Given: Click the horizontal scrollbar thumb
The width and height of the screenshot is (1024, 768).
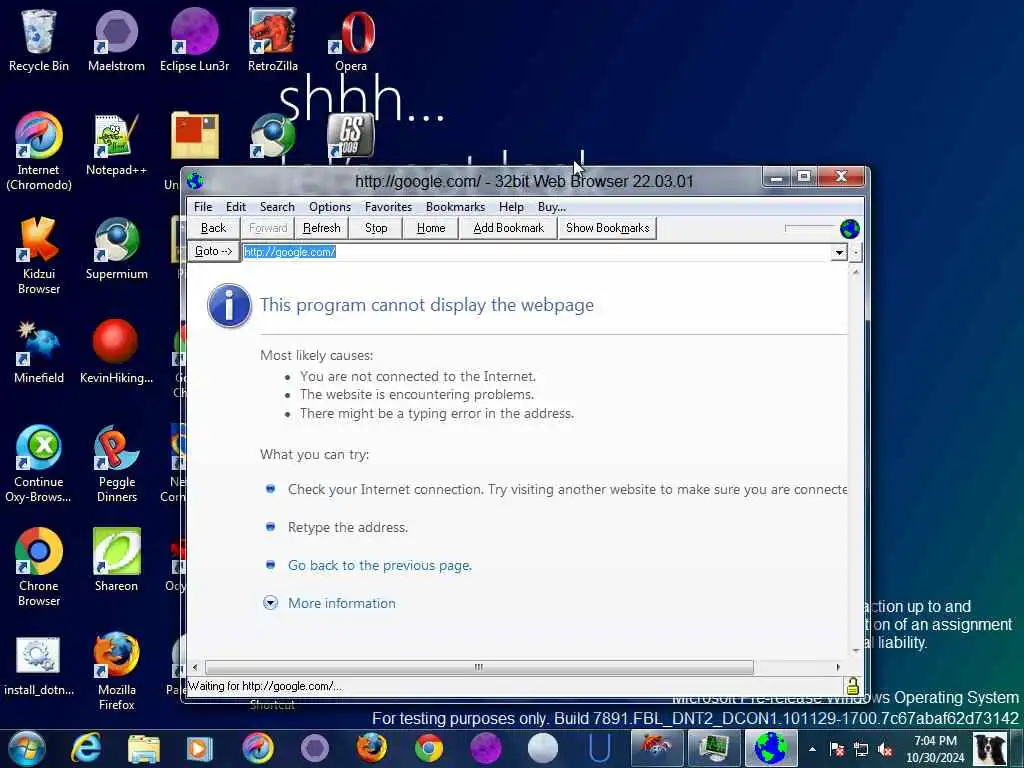Looking at the screenshot, I should pos(479,667).
